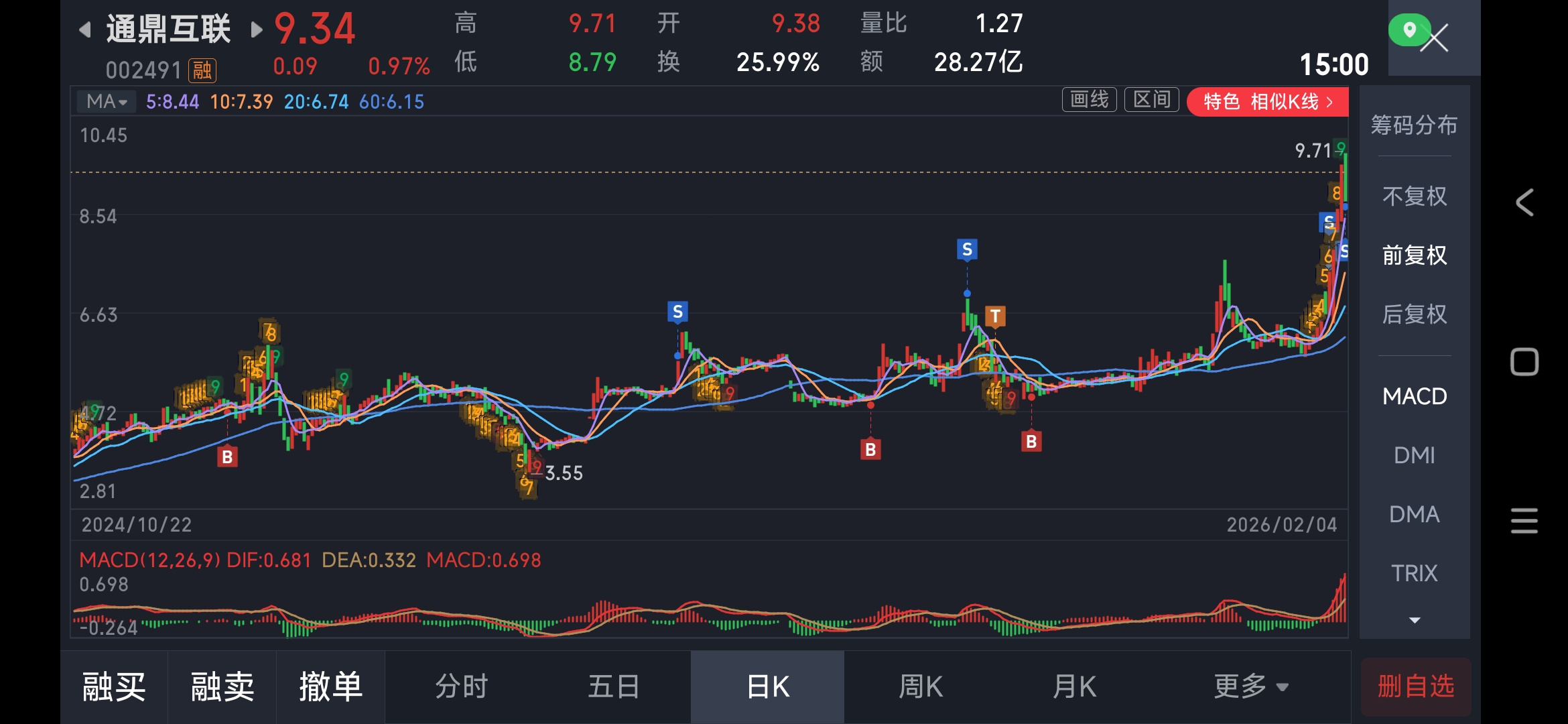Expand the 更多 period dropdown

[x=1250, y=686]
